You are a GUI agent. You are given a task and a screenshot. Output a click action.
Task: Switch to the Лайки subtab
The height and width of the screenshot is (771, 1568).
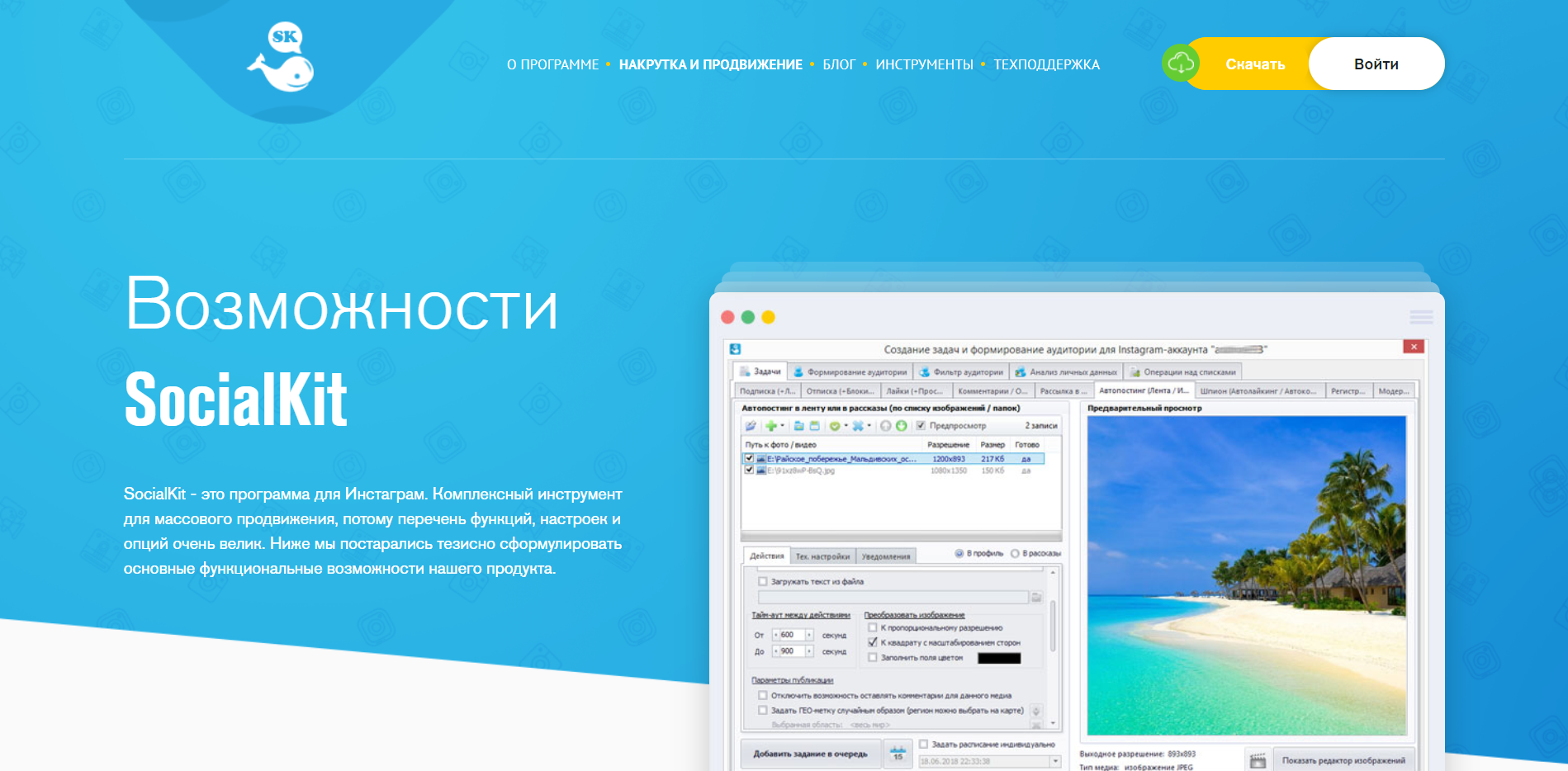coord(916,391)
